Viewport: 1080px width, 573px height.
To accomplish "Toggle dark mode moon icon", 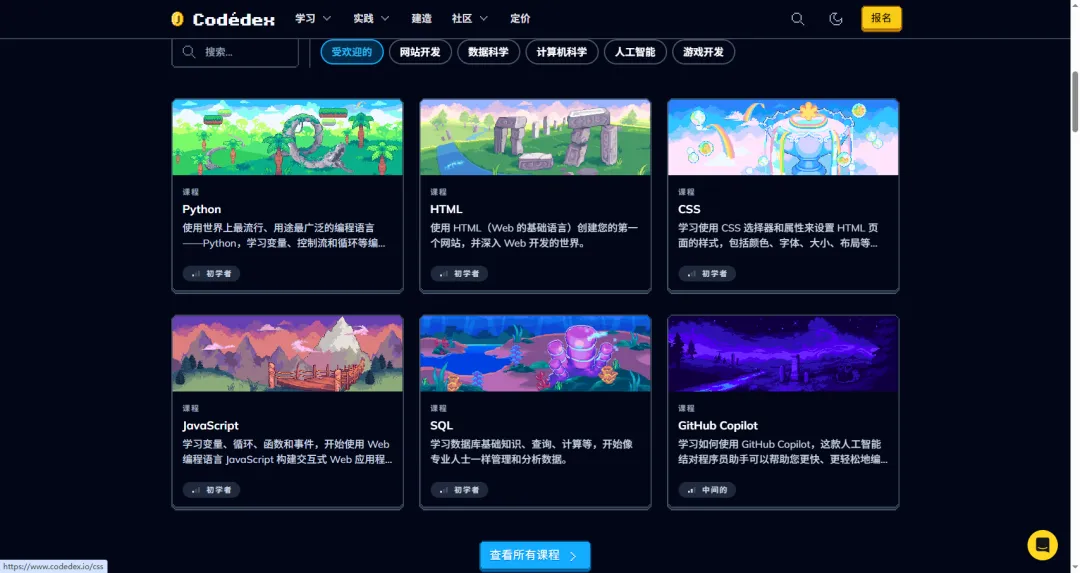I will click(x=835, y=19).
